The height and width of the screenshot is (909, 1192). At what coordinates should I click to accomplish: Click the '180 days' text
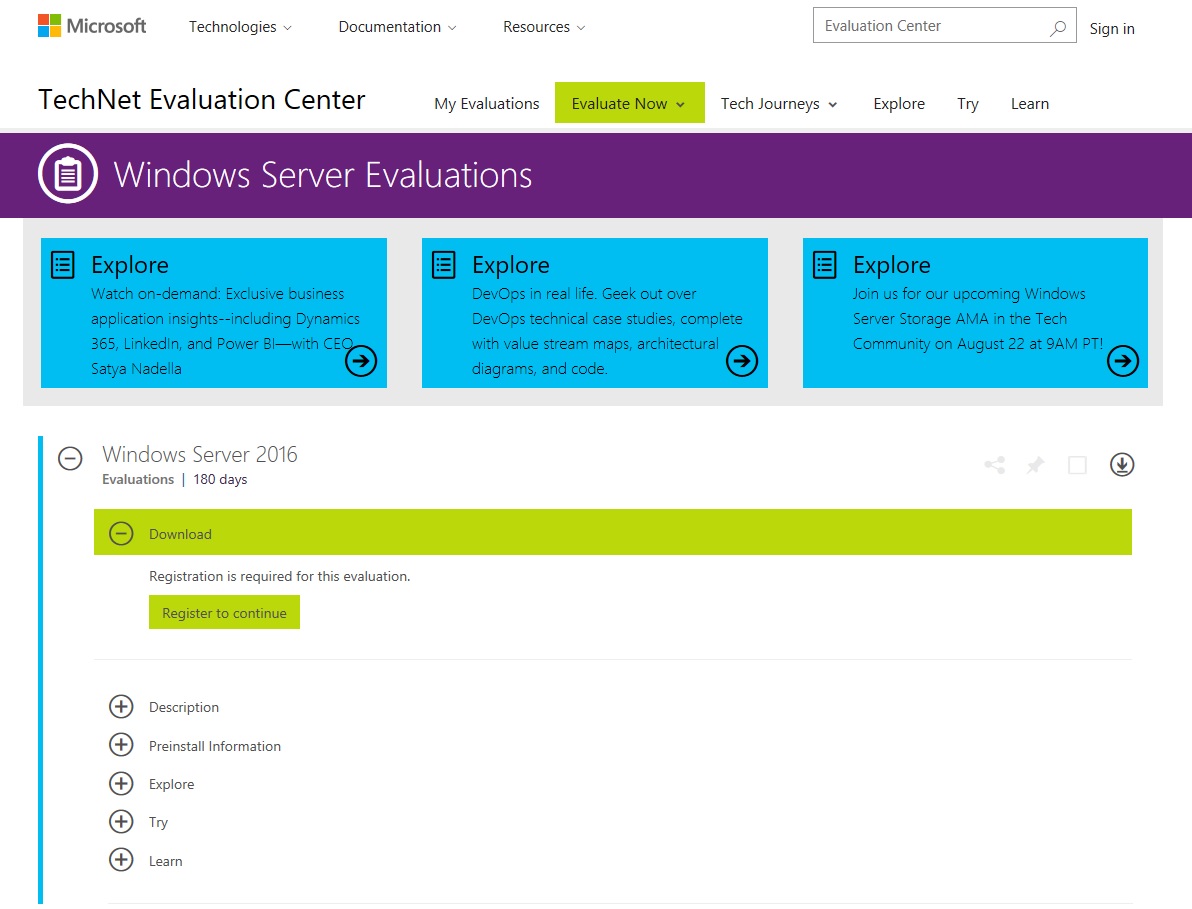[220, 480]
